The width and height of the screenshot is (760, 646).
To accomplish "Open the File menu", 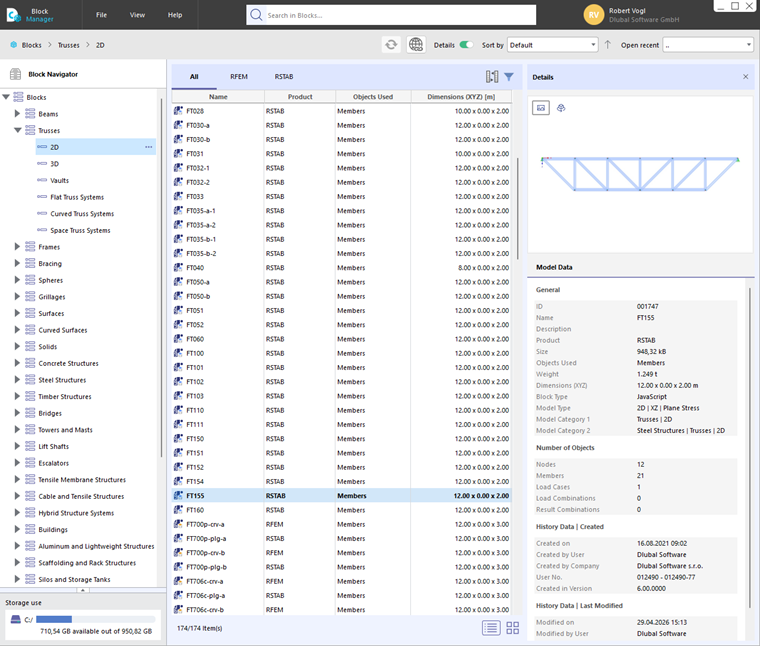I will [101, 15].
